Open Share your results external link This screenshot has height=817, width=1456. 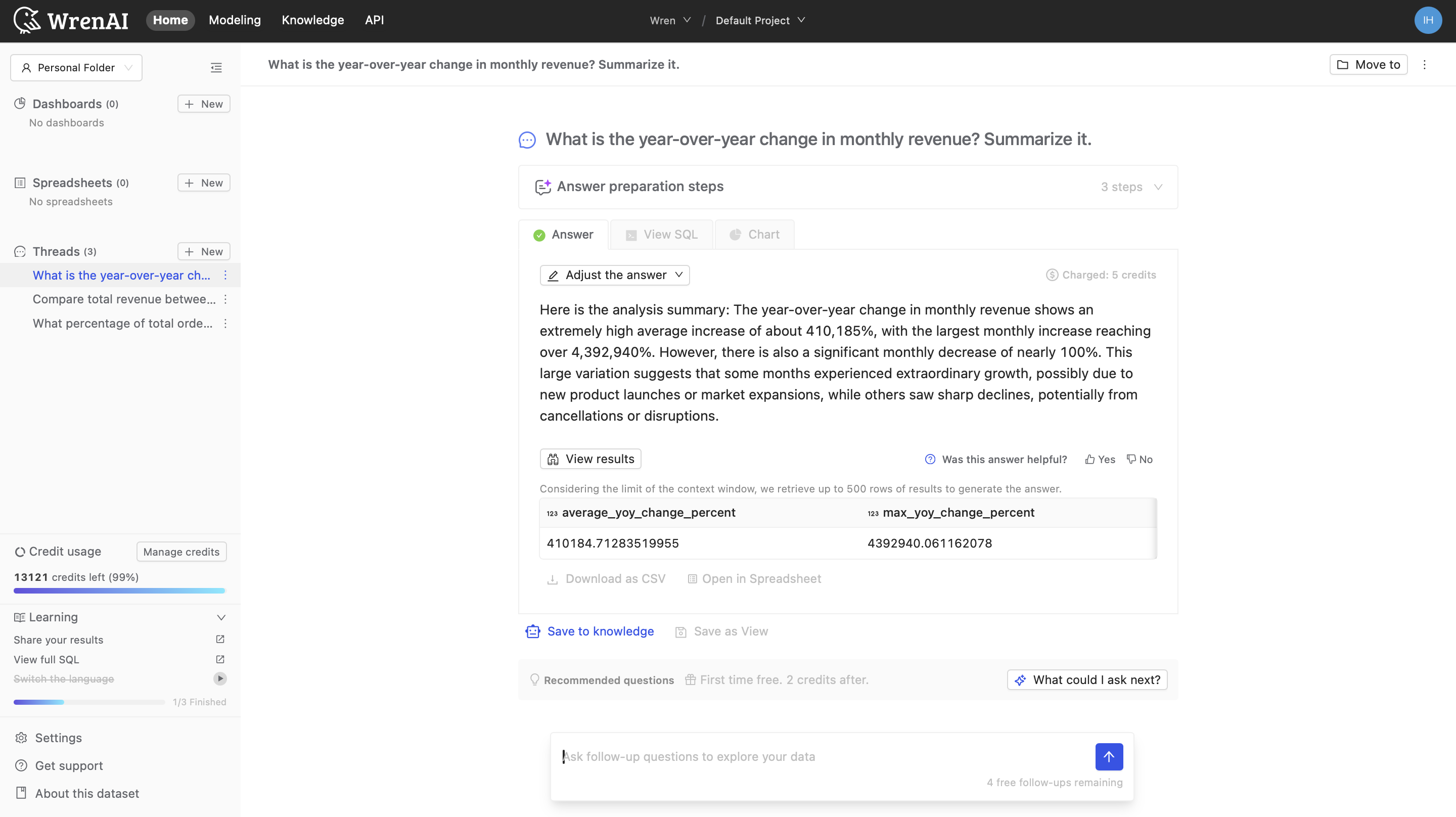click(x=220, y=640)
